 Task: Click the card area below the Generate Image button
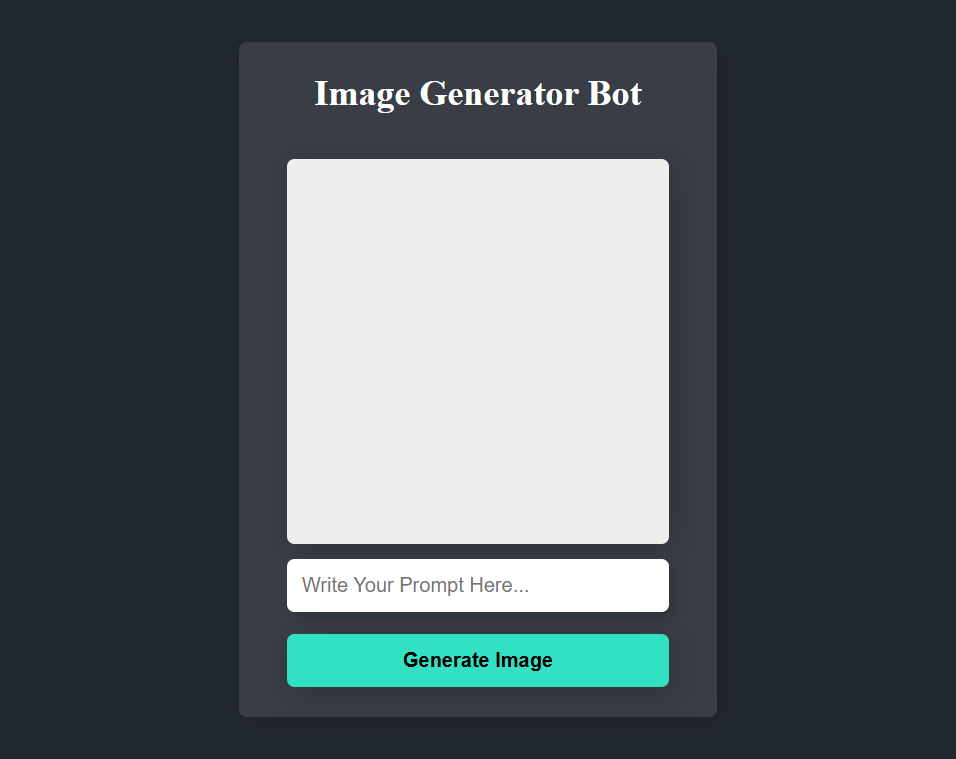[x=477, y=702]
